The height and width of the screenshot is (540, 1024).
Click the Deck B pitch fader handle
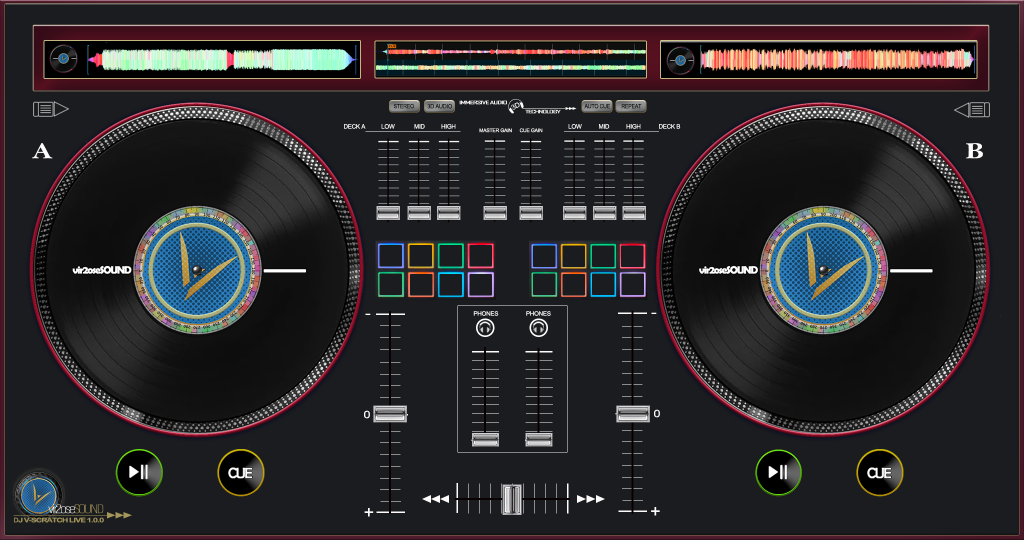pyautogui.click(x=633, y=414)
